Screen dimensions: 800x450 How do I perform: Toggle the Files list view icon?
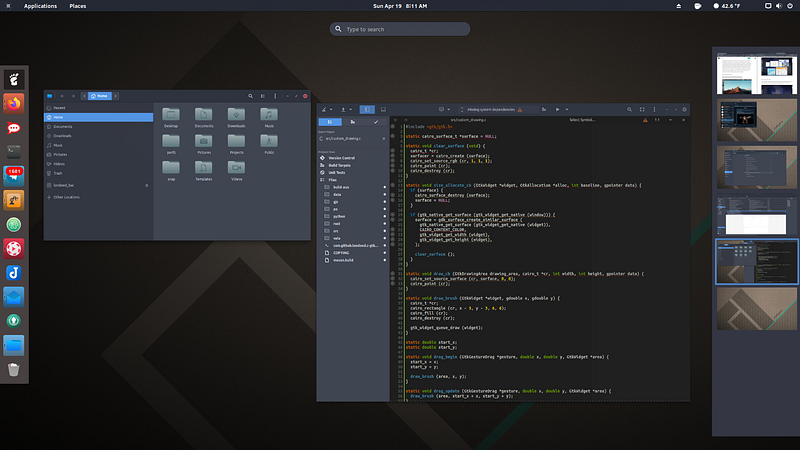[x=265, y=96]
